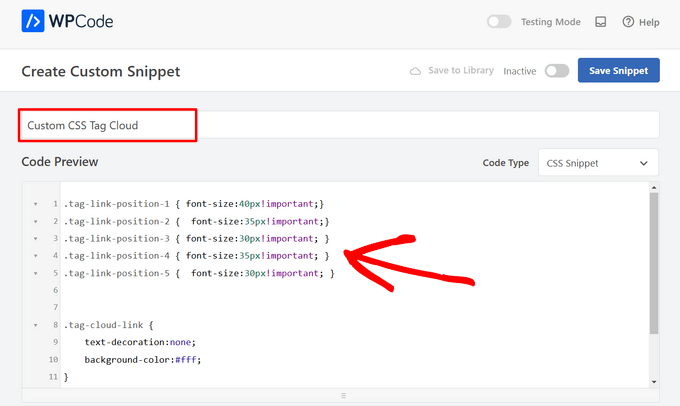The width and height of the screenshot is (680, 406).
Task: Click the .tag-link-position-5 code line
Action: coord(199,273)
